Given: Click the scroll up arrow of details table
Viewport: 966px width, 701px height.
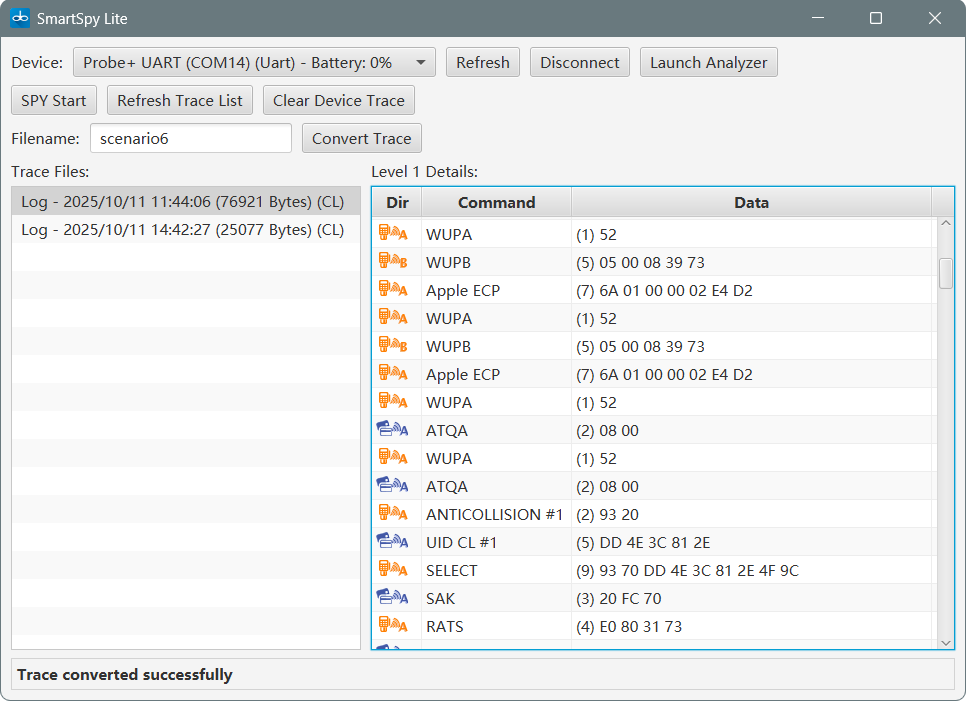Looking at the screenshot, I should pyautogui.click(x=946, y=223).
